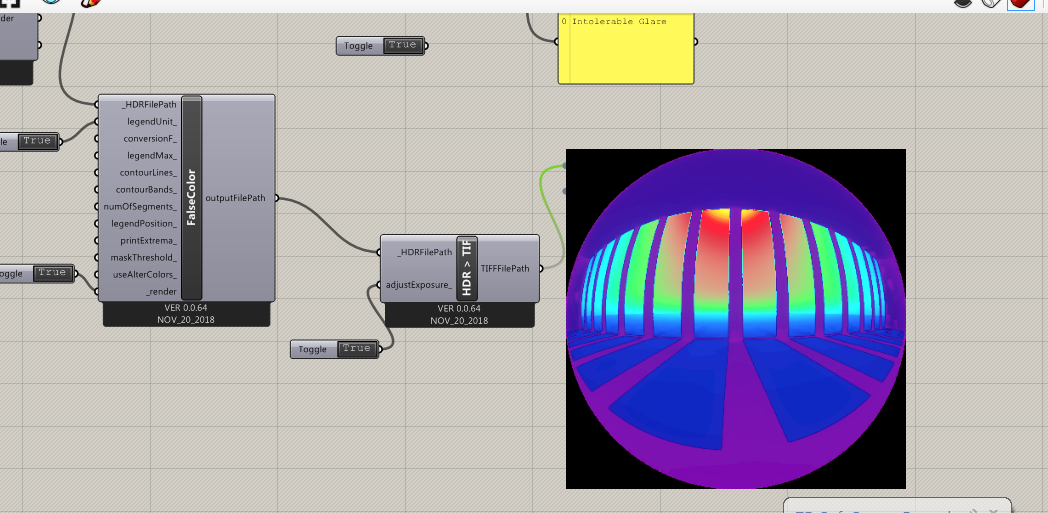The width and height of the screenshot is (1048, 513).
Task: Select the printExtrema_ input
Action: pos(148,240)
